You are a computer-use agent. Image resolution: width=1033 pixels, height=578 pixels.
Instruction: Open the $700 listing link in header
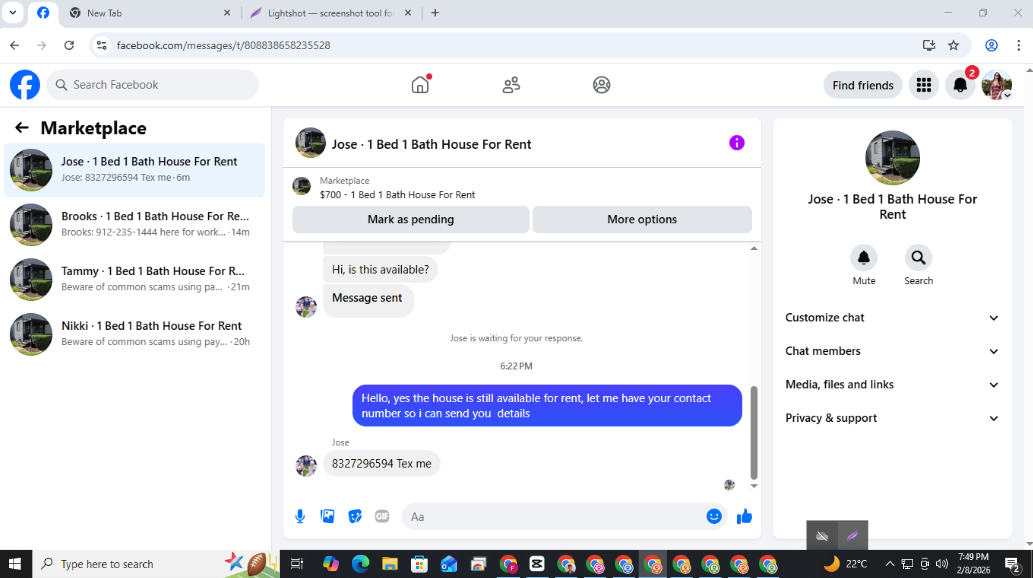[397, 194]
